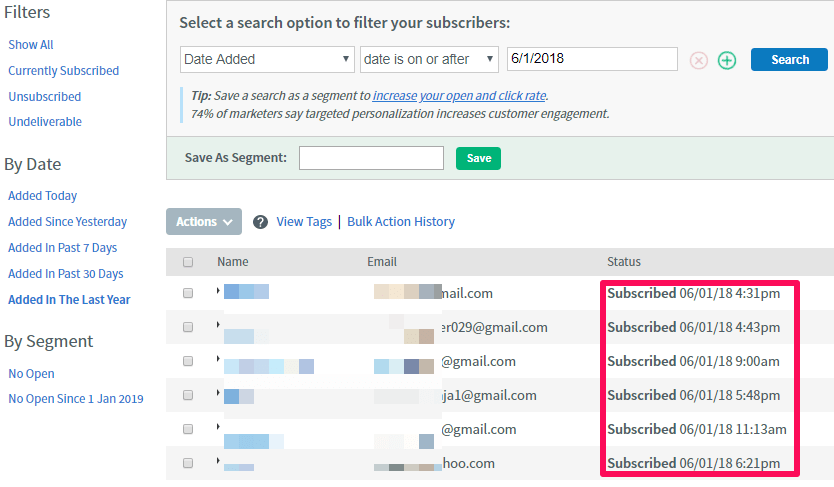
Task: Click the Save As Segment name field
Action: click(371, 158)
